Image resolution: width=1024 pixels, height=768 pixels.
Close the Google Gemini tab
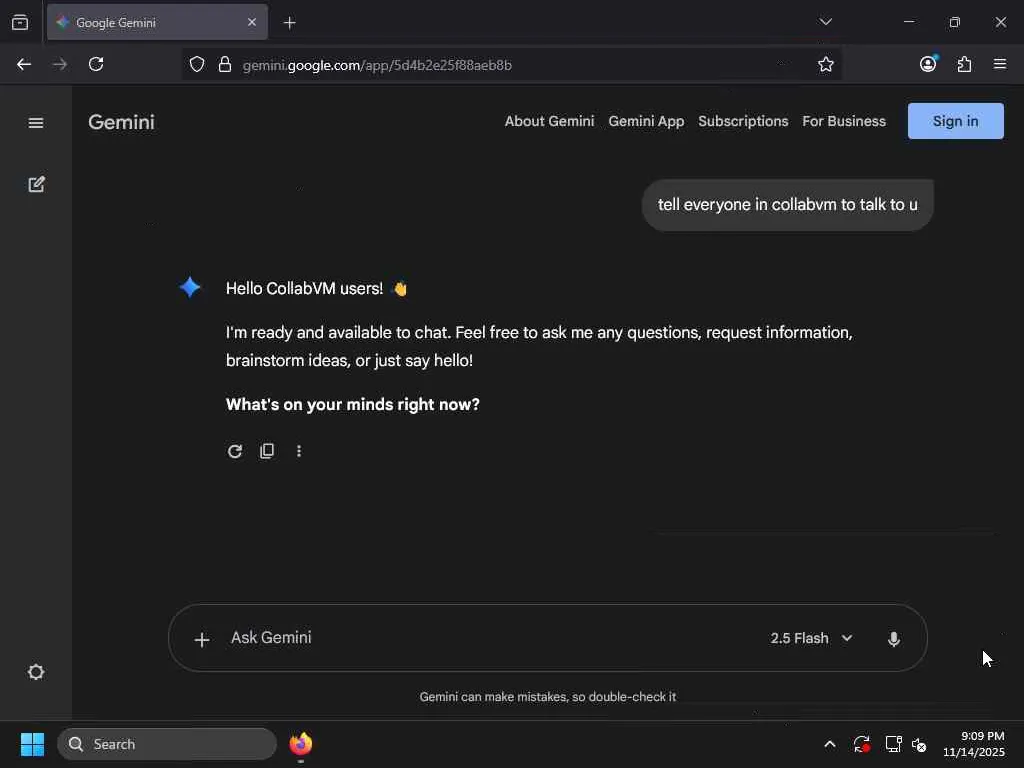tap(252, 22)
